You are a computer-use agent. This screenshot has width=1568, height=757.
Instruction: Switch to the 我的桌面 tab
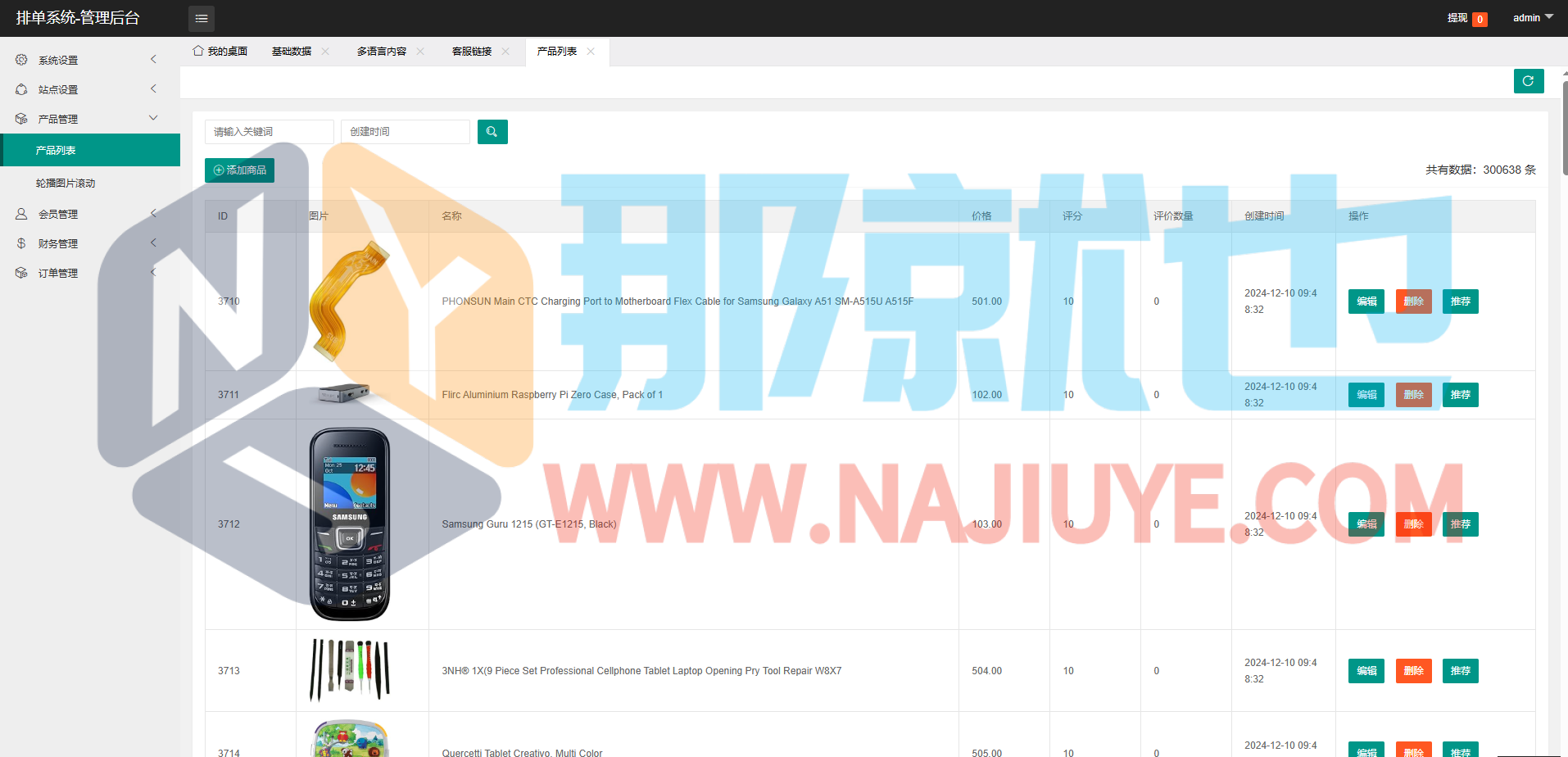click(220, 52)
